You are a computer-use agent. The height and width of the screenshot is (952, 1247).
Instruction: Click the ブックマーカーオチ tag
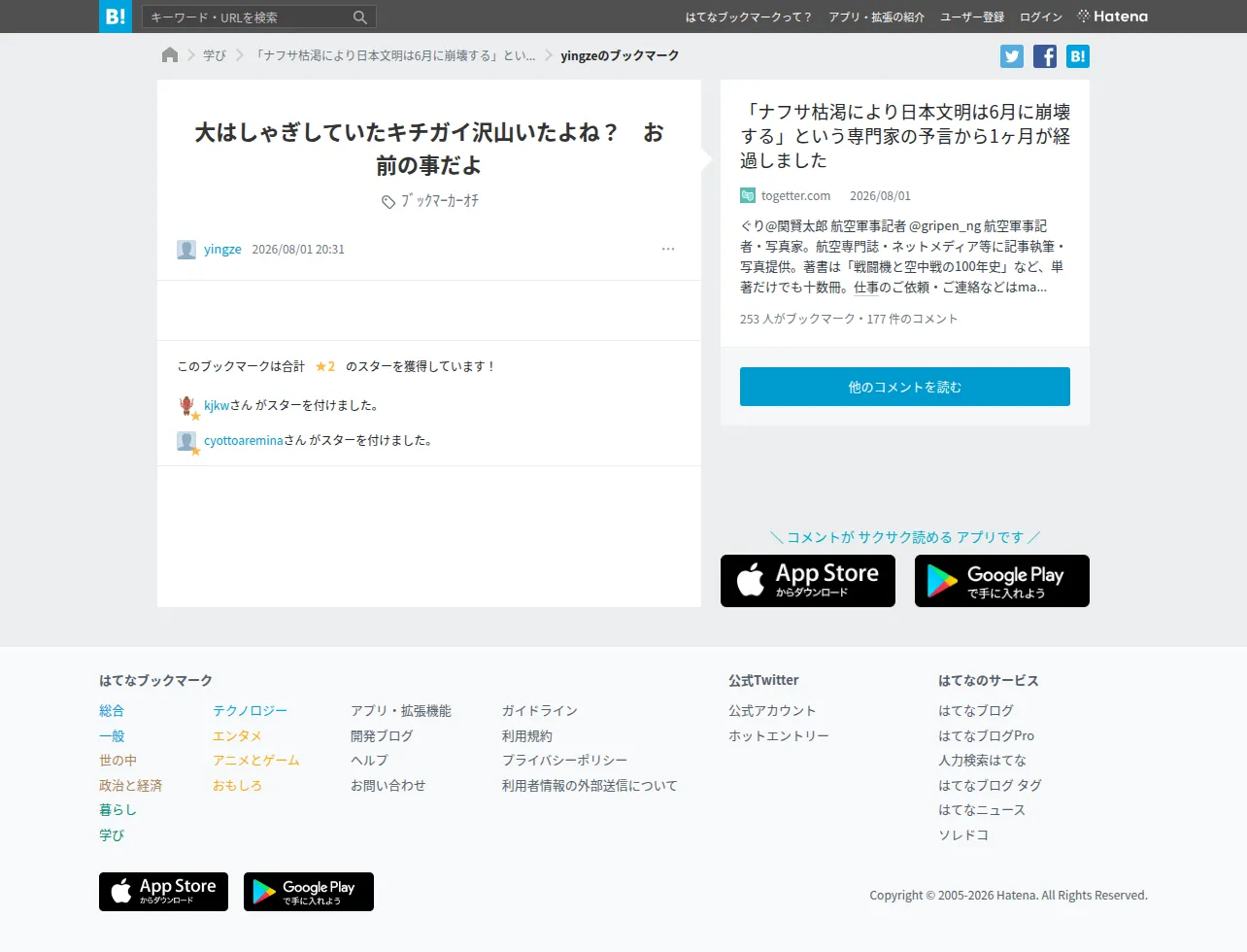tap(440, 201)
